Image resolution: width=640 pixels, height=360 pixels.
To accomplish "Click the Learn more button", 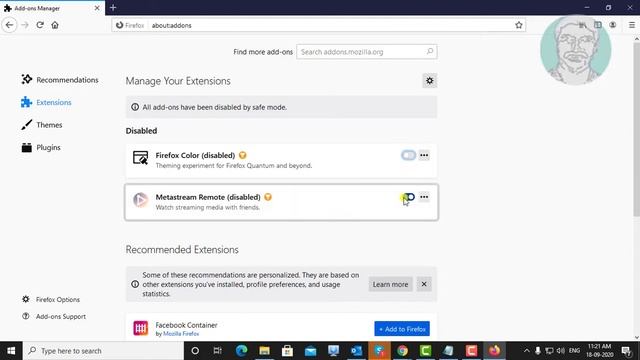I will 390,284.
